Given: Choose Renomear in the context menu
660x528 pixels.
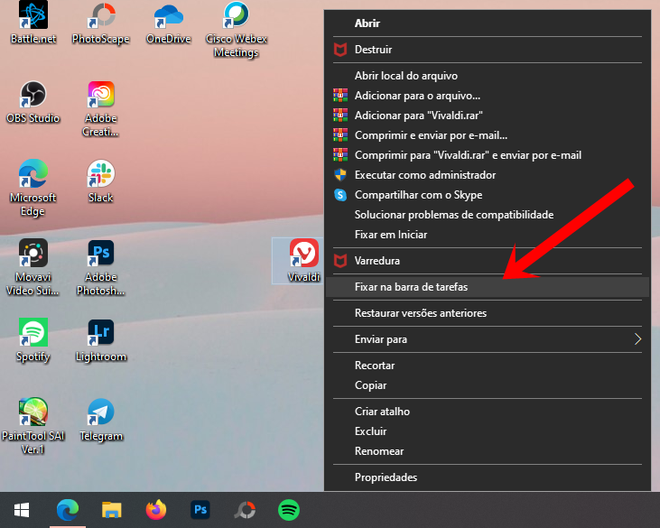Looking at the screenshot, I should (x=487, y=451).
